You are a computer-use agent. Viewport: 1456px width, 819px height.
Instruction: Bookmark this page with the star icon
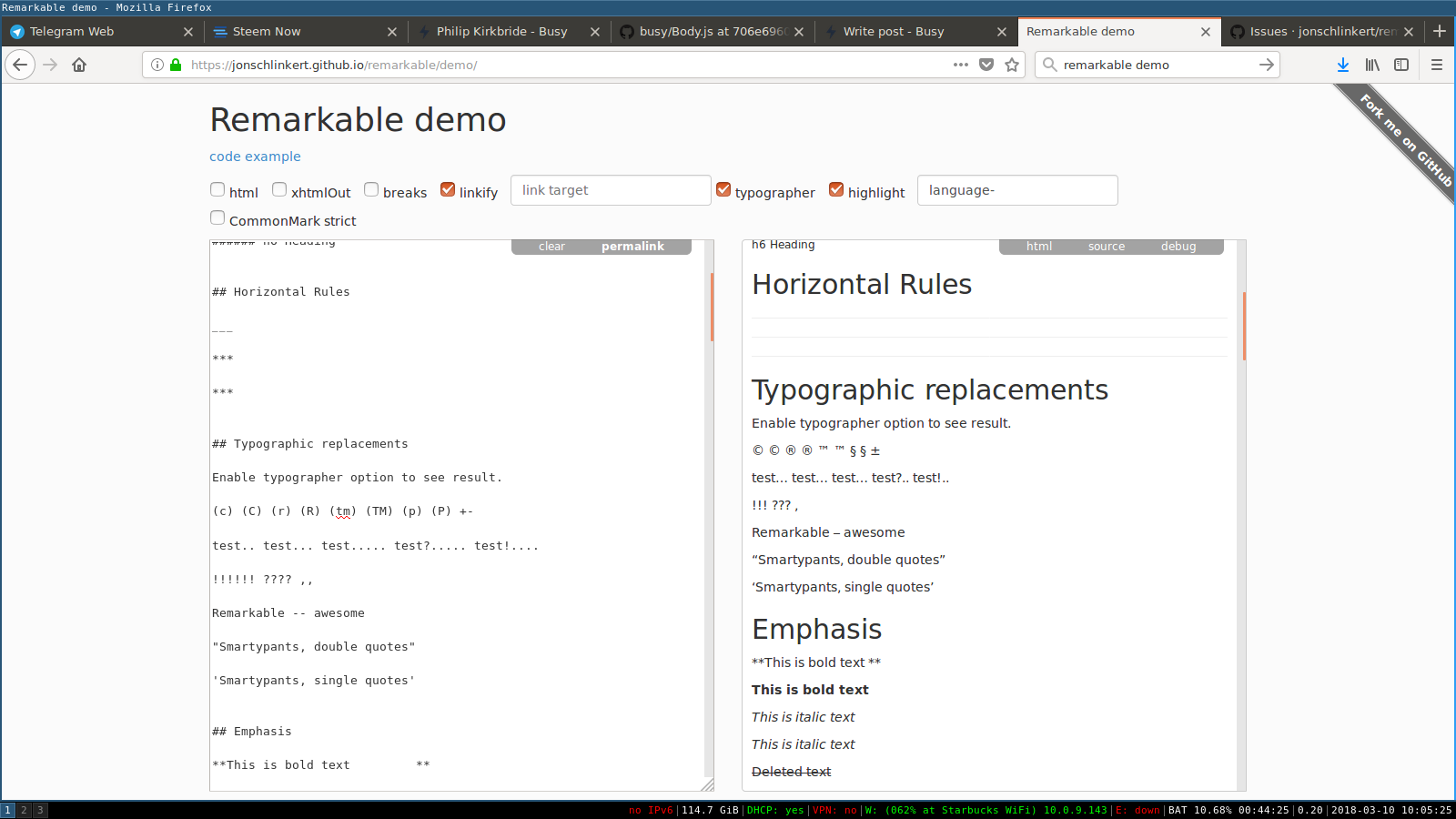(x=1012, y=65)
